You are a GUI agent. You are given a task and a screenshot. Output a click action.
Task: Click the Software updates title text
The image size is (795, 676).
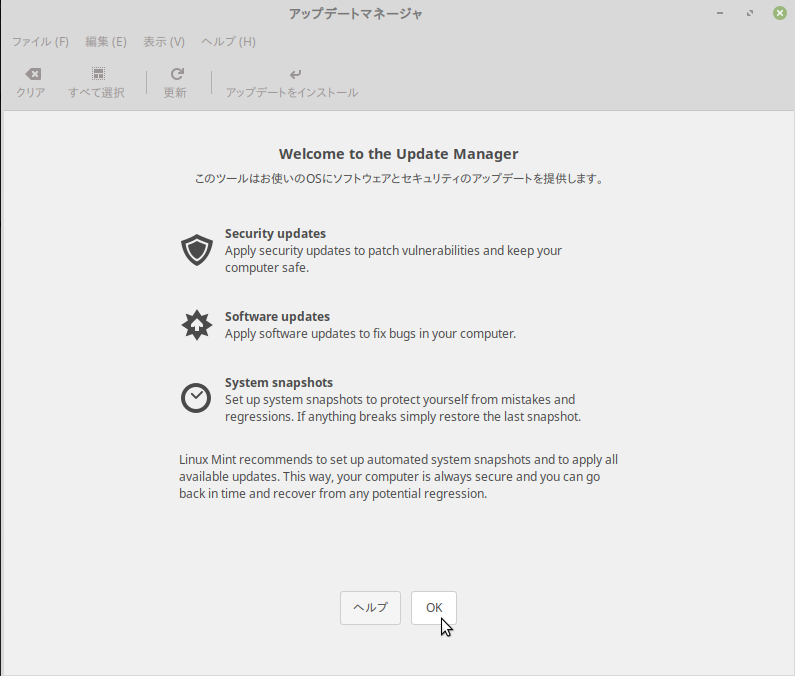point(277,316)
